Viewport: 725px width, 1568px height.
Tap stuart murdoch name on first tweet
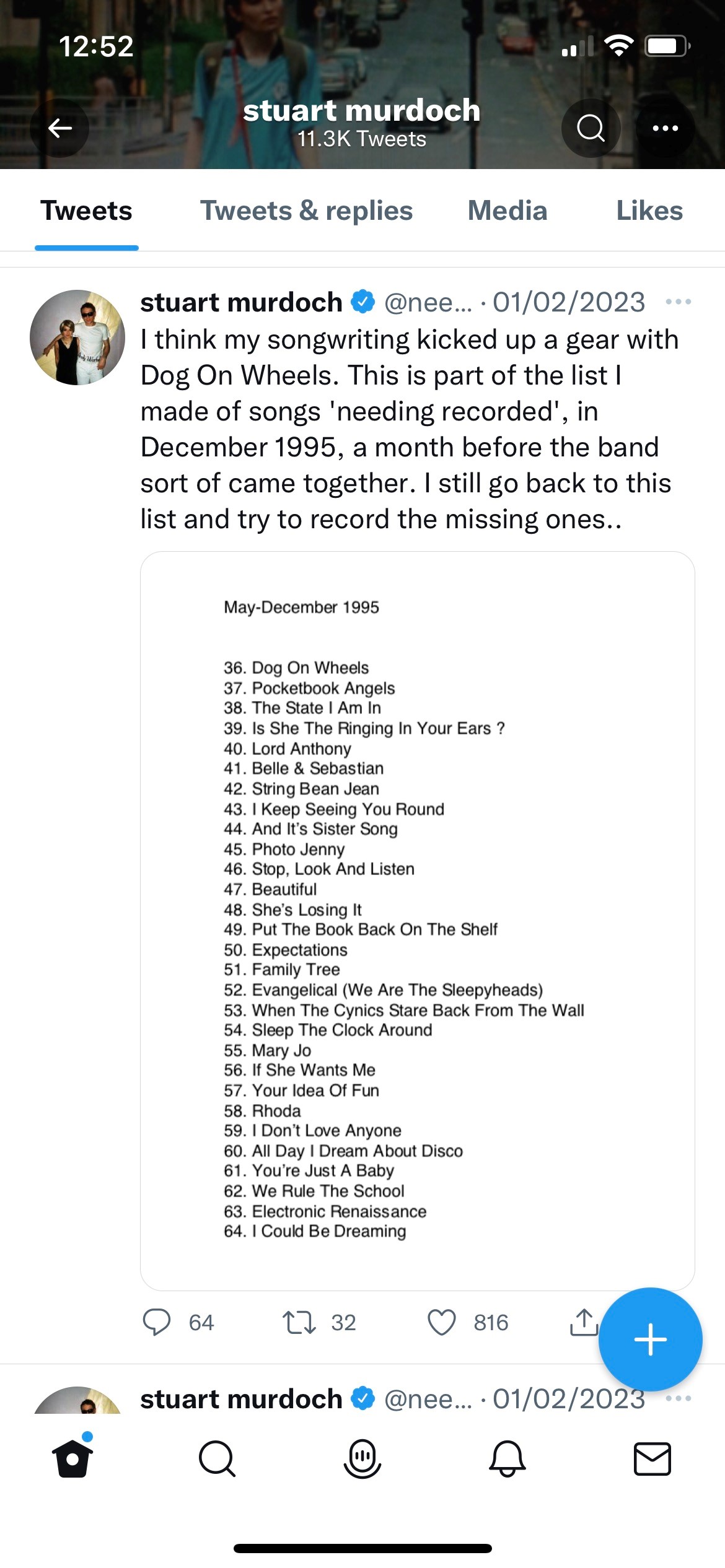point(241,302)
